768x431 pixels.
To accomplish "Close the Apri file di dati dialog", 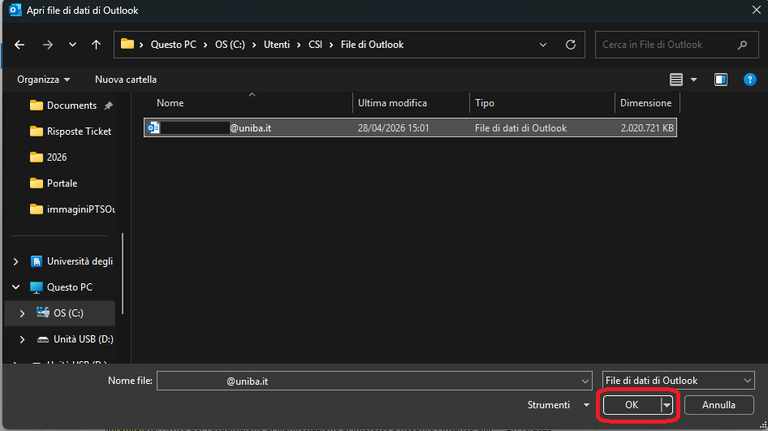I will (756, 10).
